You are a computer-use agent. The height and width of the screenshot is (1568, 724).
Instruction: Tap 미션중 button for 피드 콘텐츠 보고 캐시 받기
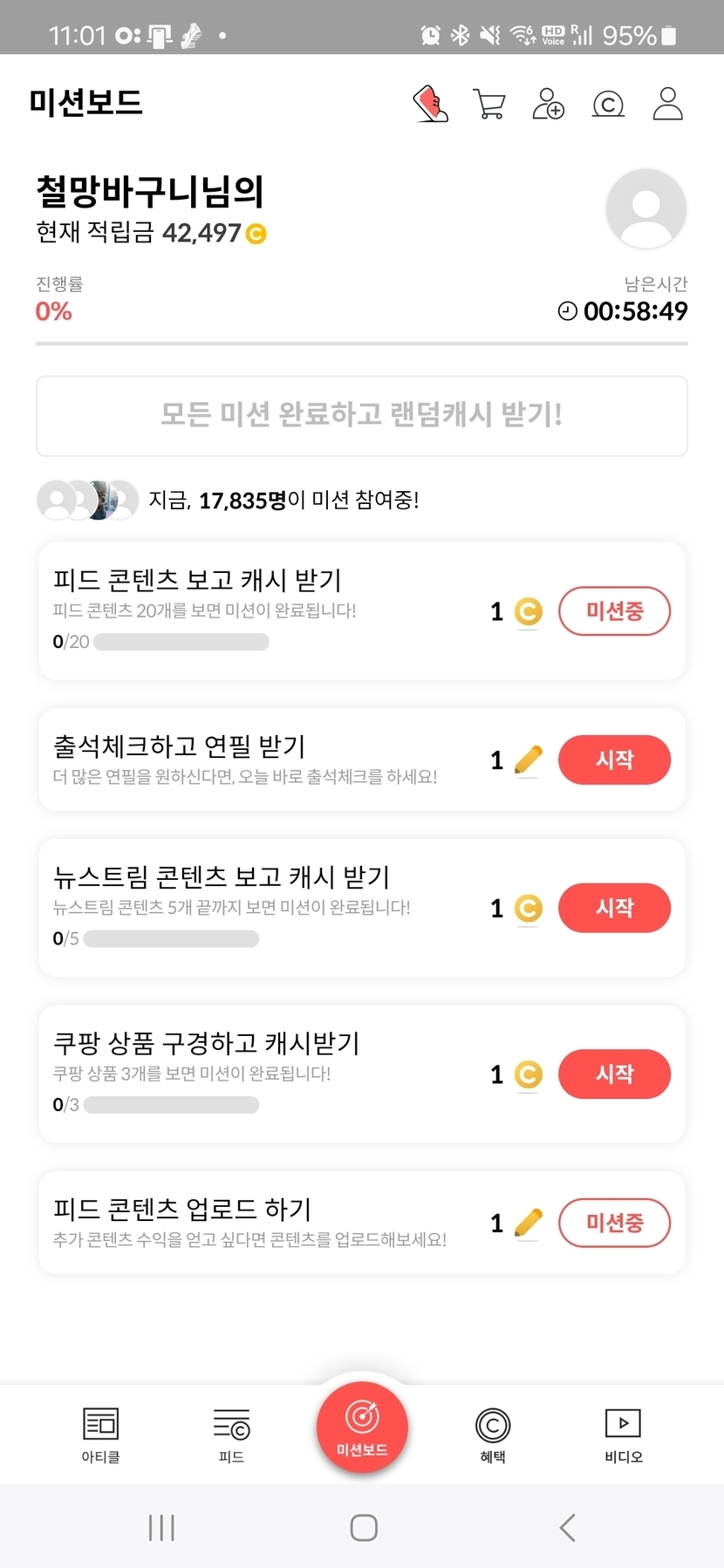tap(614, 611)
